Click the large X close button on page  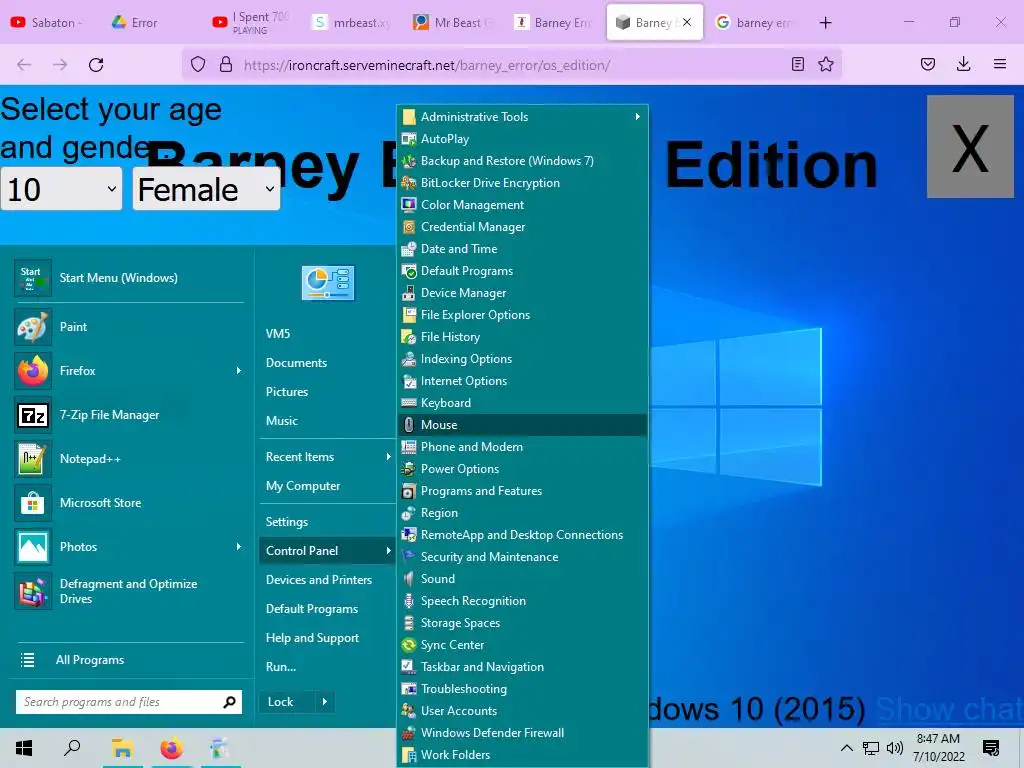click(970, 147)
